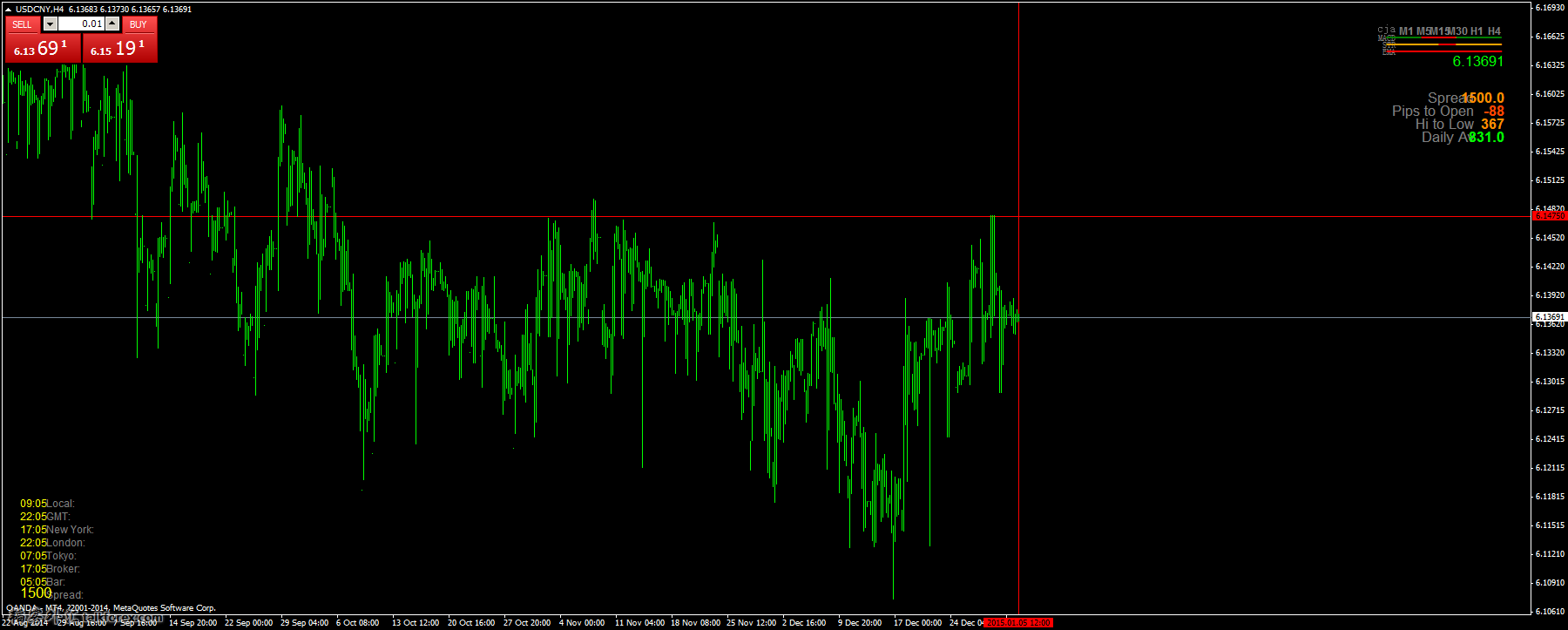Click the H4 timeframe label in the cja indicator
This screenshot has height=630, width=1568.
[x=1494, y=31]
